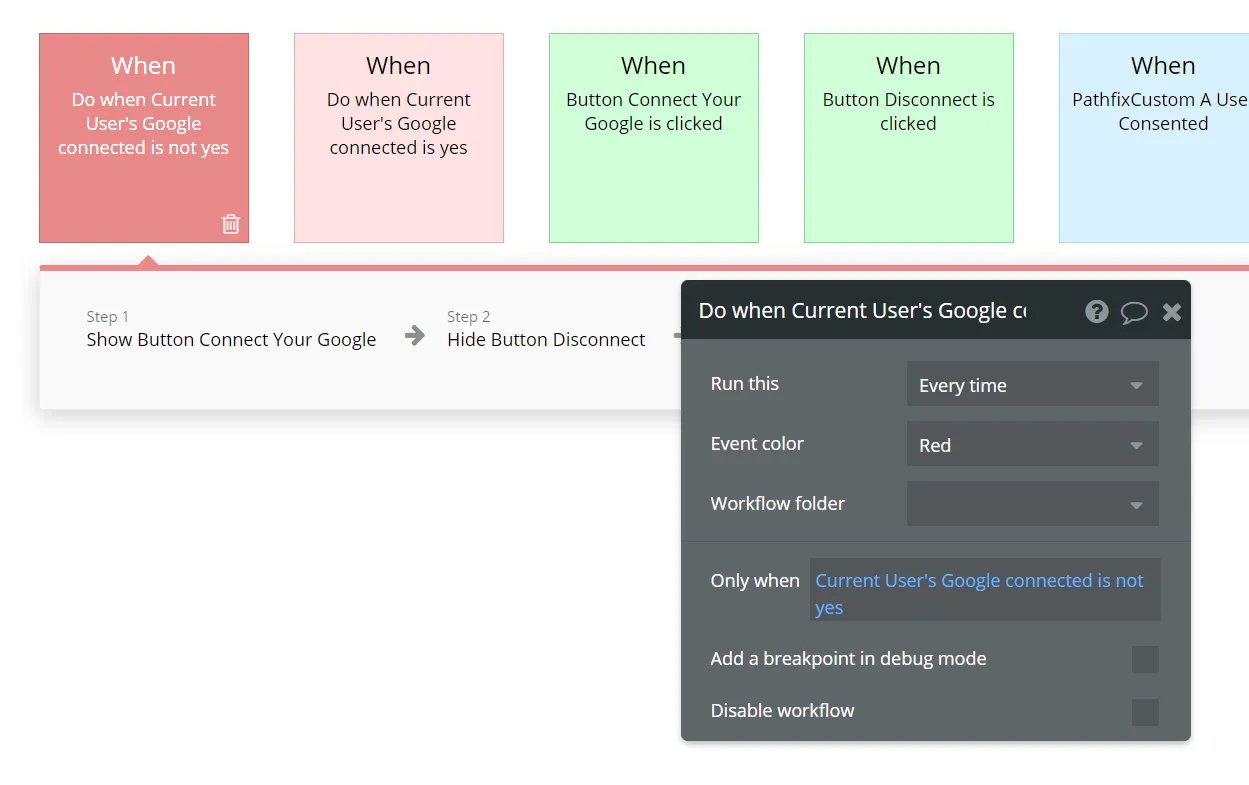This screenshot has width=1249, height=785.
Task: Click the event name title in panel header
Action: pos(862,311)
